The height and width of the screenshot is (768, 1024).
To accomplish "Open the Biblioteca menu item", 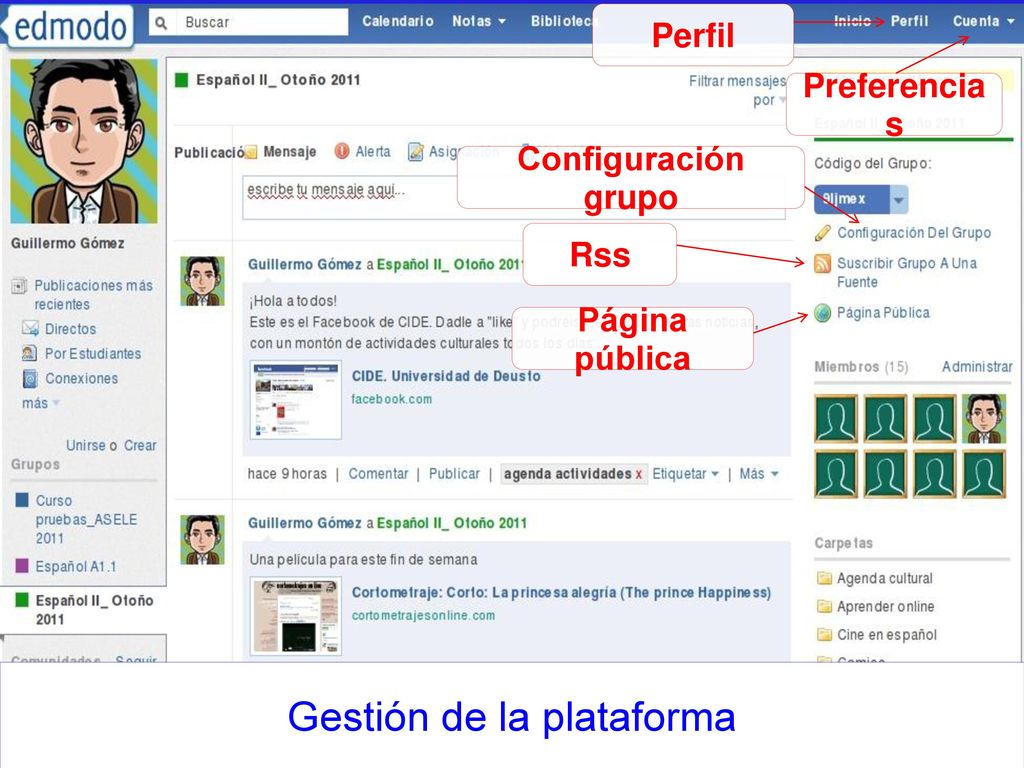I will coord(562,21).
